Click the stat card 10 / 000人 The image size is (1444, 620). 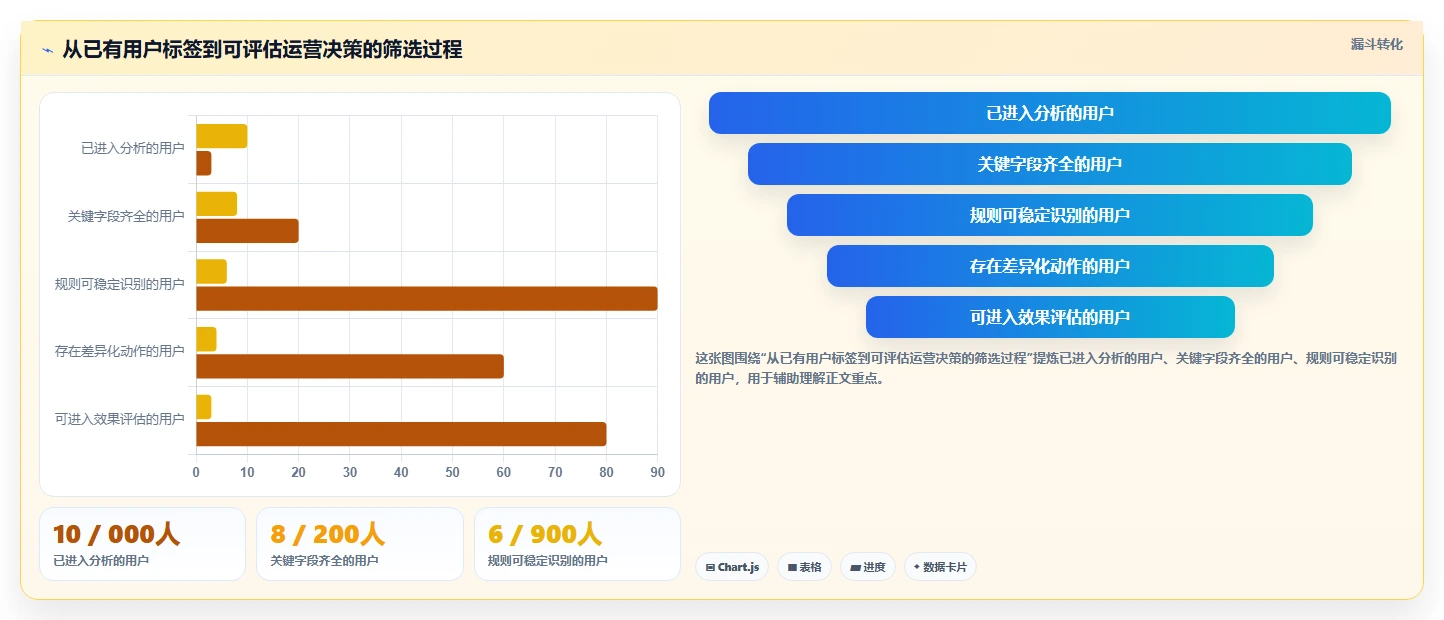click(142, 544)
